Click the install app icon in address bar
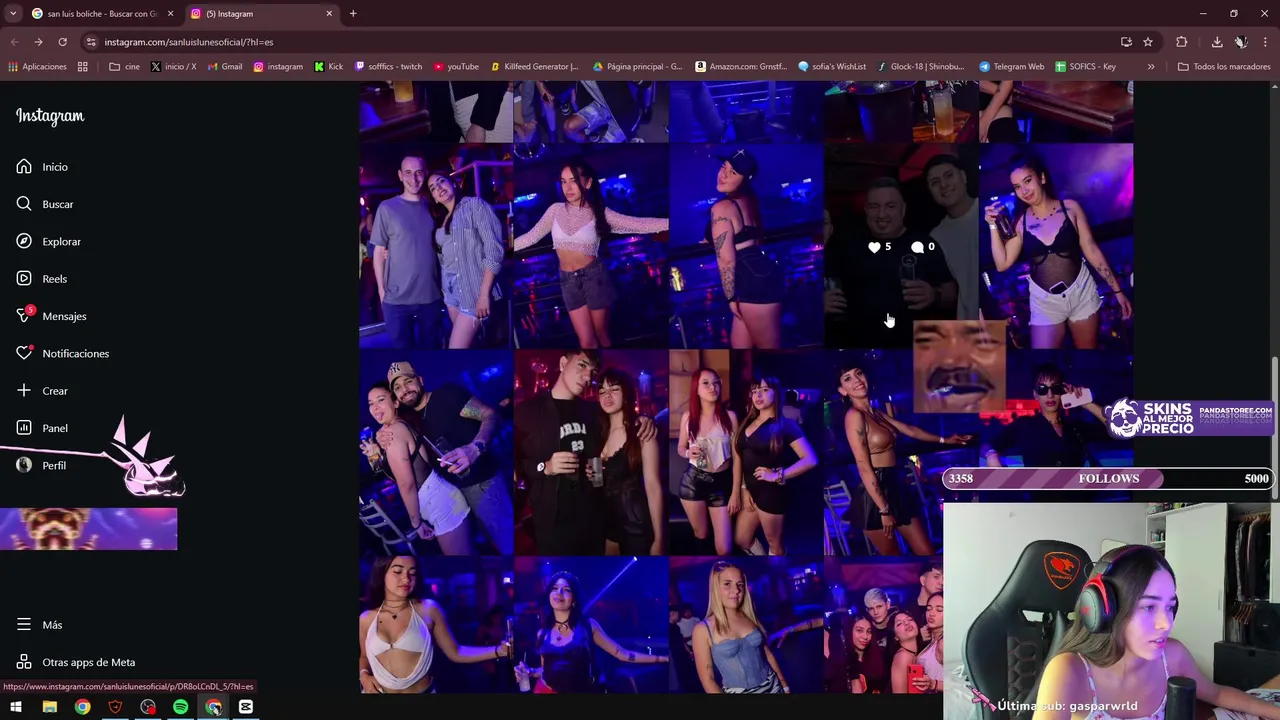Image resolution: width=1280 pixels, height=720 pixels. click(x=1126, y=42)
